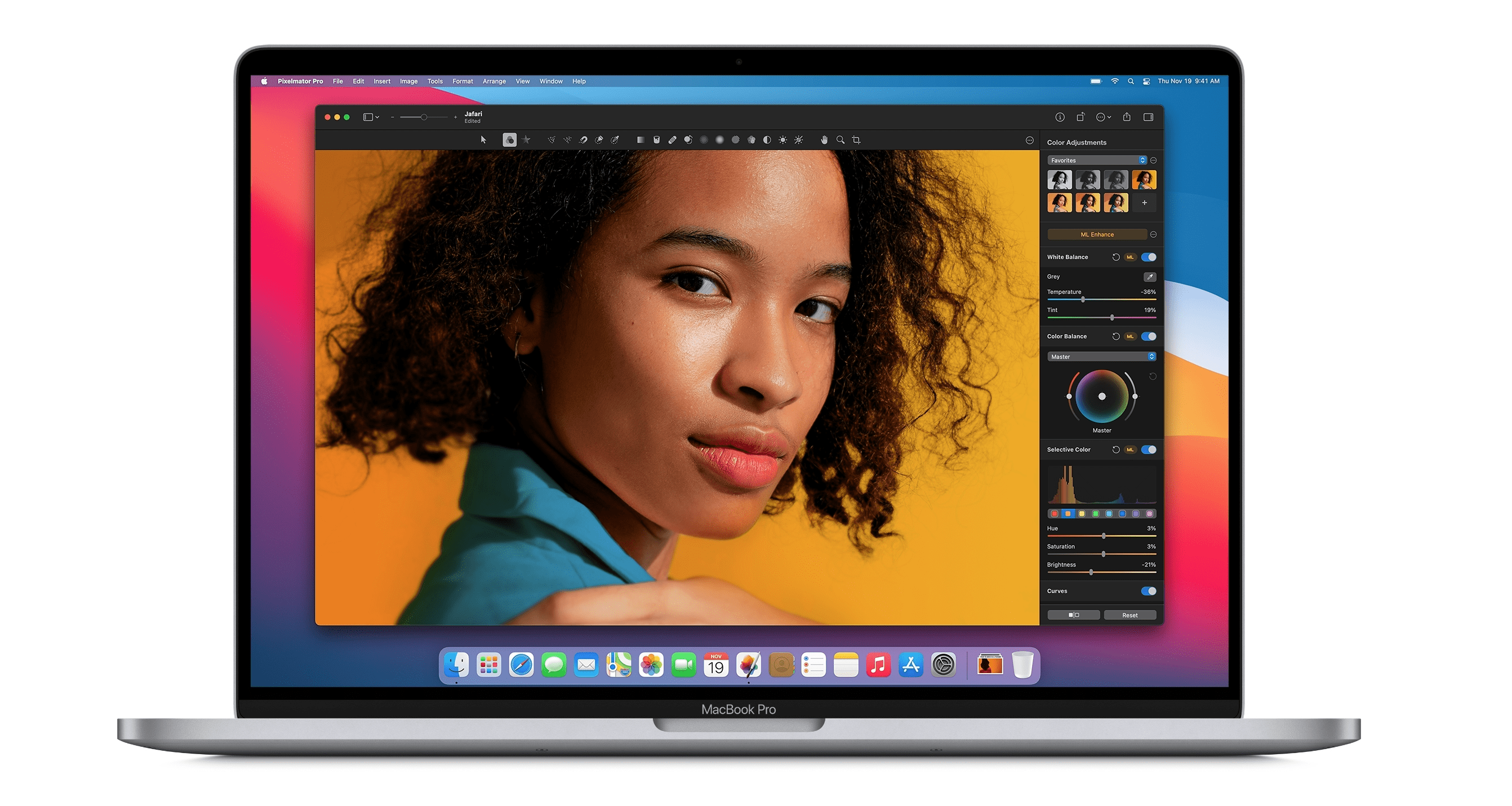
Task: Select the Arrange arrow tool
Action: 483,140
